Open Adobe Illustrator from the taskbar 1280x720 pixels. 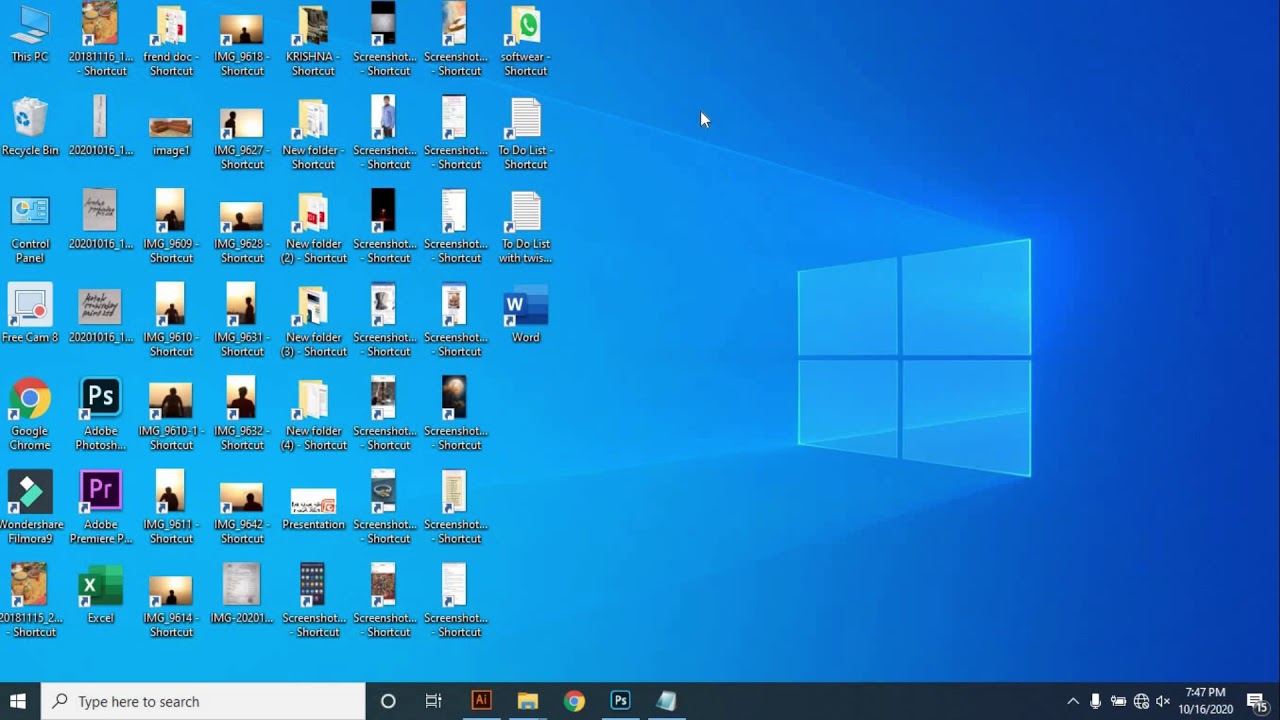coord(482,701)
